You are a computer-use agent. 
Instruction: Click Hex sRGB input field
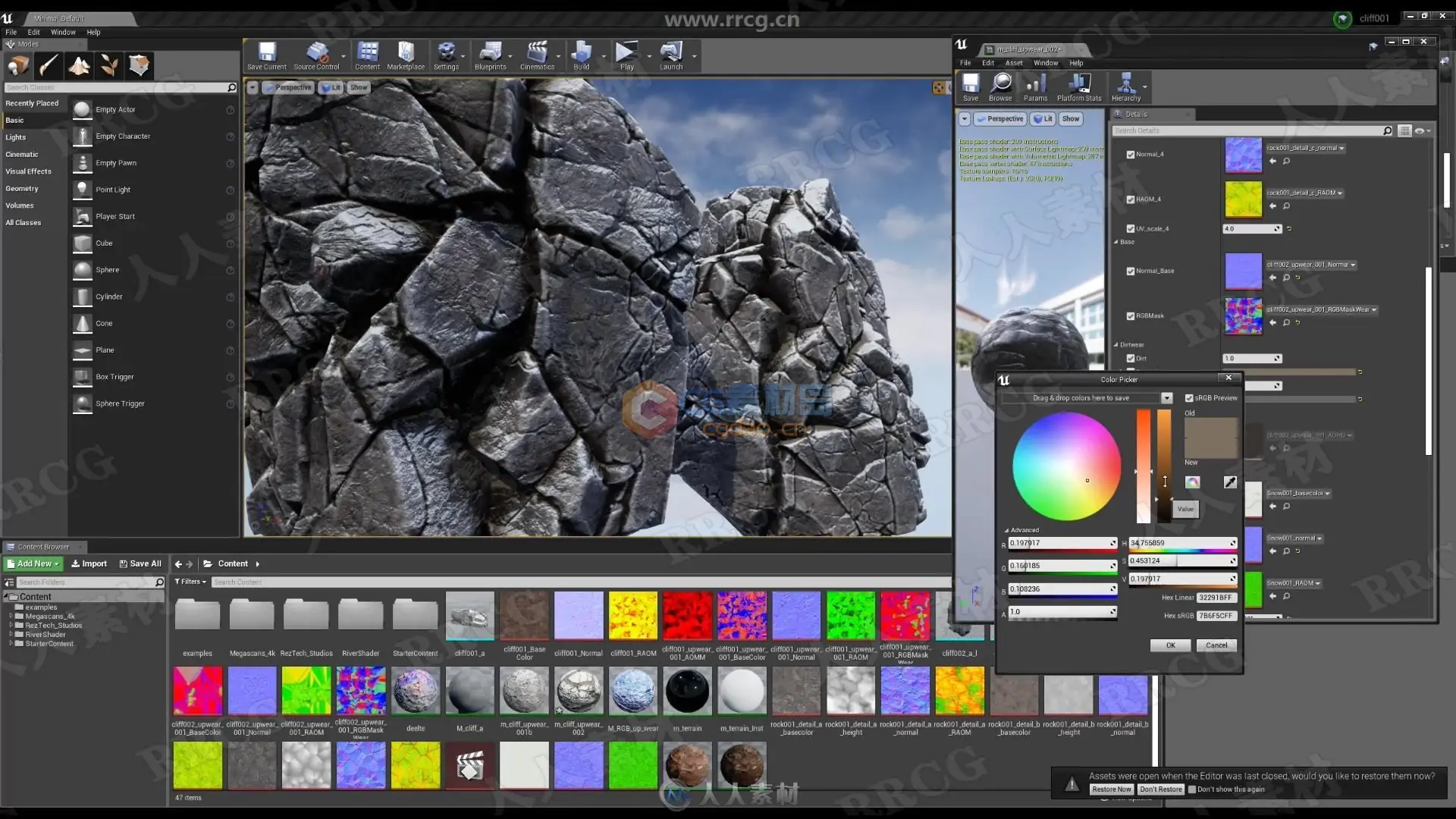tap(1216, 616)
